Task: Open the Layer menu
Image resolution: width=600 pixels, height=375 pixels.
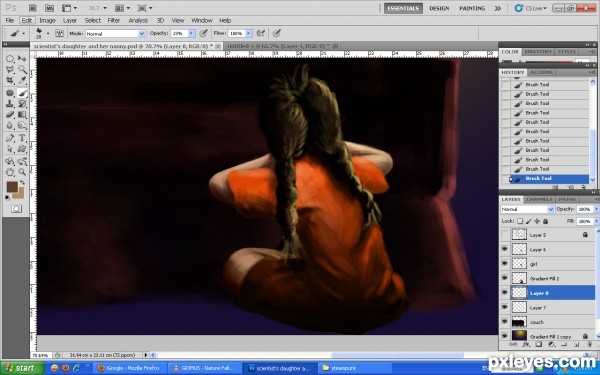Action: 70,21
